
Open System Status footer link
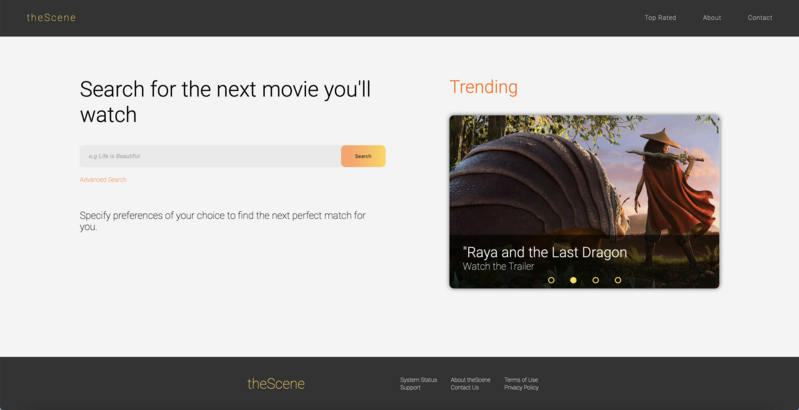pyautogui.click(x=418, y=380)
